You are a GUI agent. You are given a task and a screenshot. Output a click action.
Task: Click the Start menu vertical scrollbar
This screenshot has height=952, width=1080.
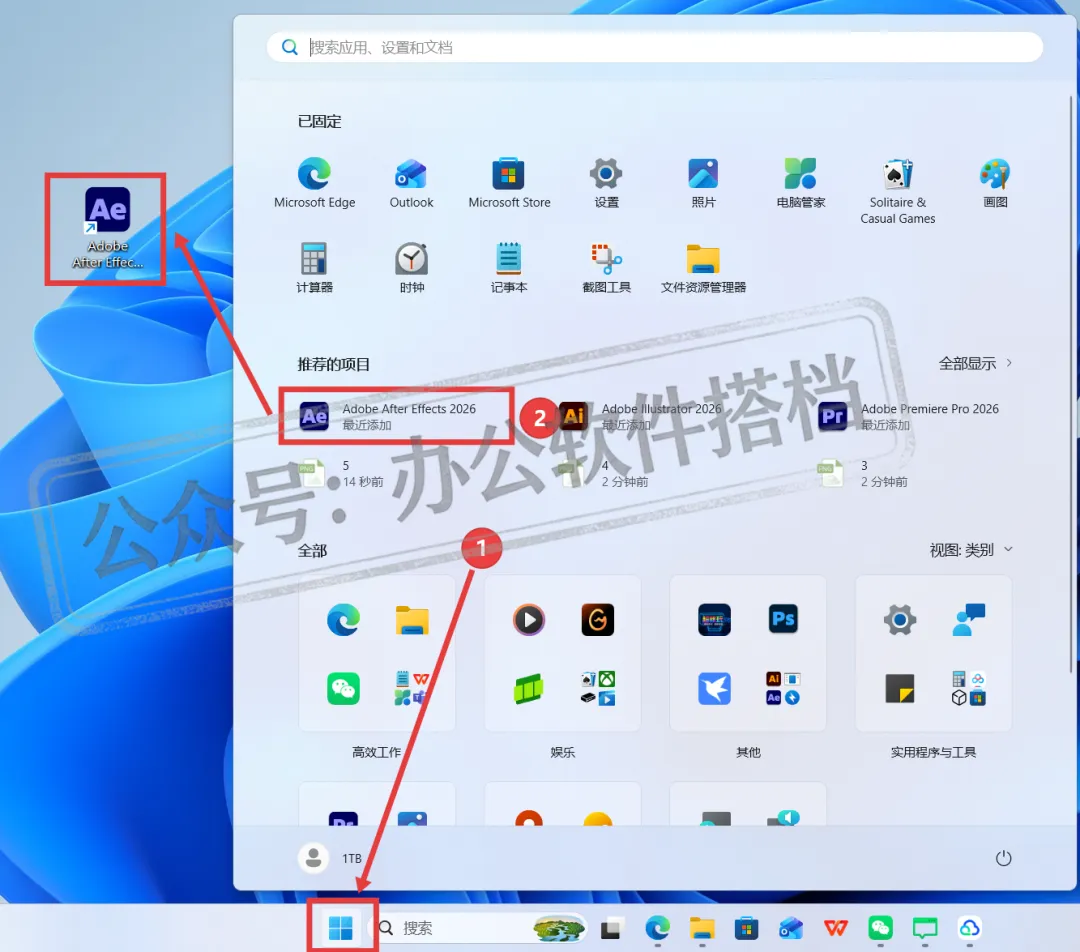(x=1070, y=384)
